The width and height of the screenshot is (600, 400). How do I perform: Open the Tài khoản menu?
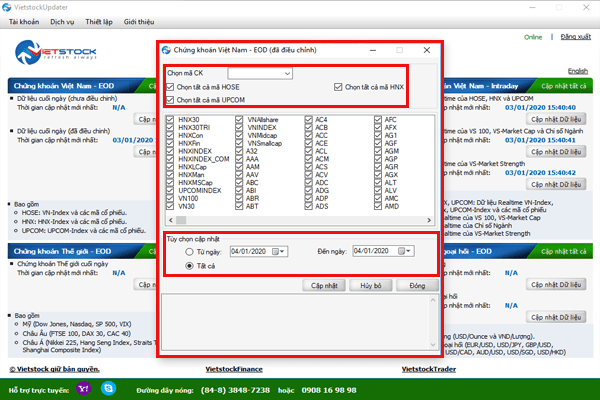click(x=24, y=22)
